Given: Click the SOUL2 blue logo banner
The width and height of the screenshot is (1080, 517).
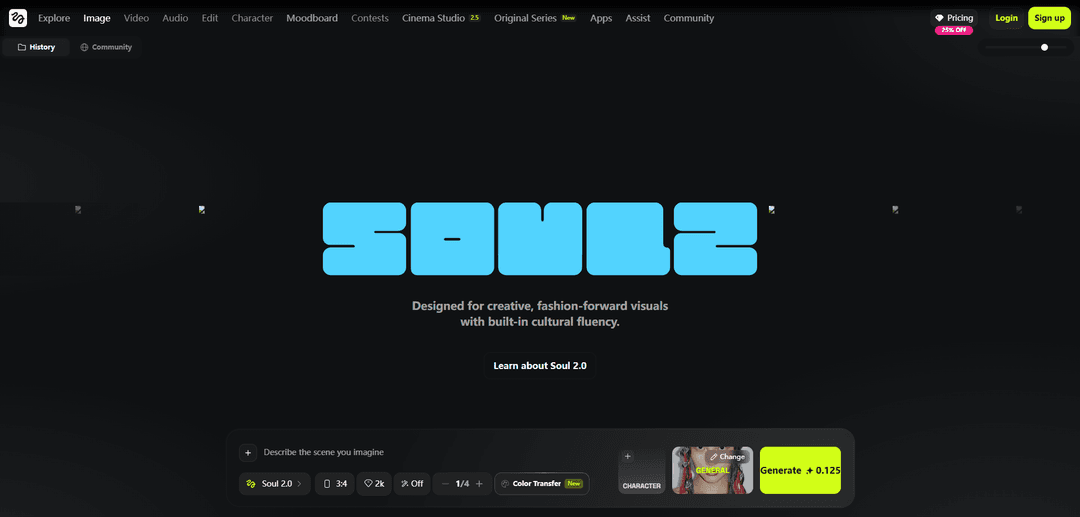Looking at the screenshot, I should click(540, 239).
